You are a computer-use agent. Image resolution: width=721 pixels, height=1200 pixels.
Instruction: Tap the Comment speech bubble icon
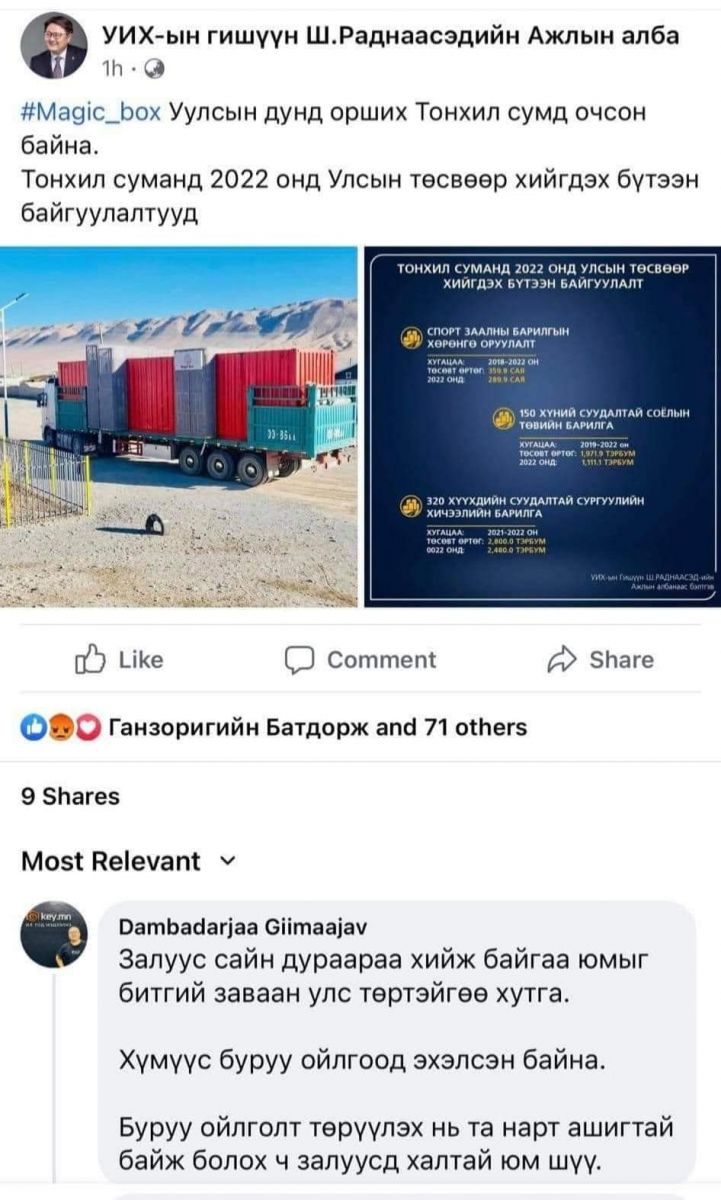pos(299,659)
